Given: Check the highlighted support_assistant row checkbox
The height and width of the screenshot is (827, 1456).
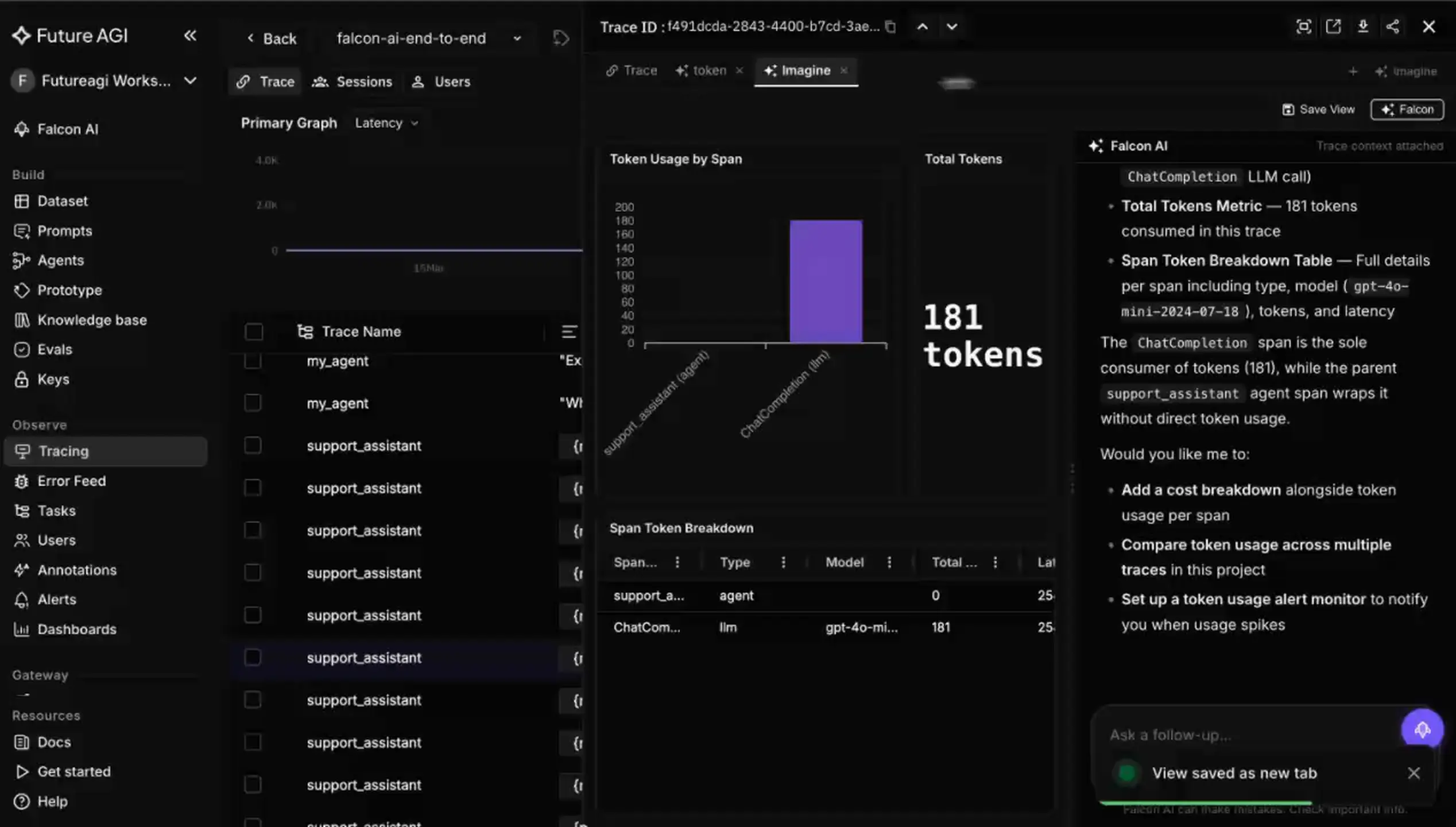Looking at the screenshot, I should pos(253,658).
